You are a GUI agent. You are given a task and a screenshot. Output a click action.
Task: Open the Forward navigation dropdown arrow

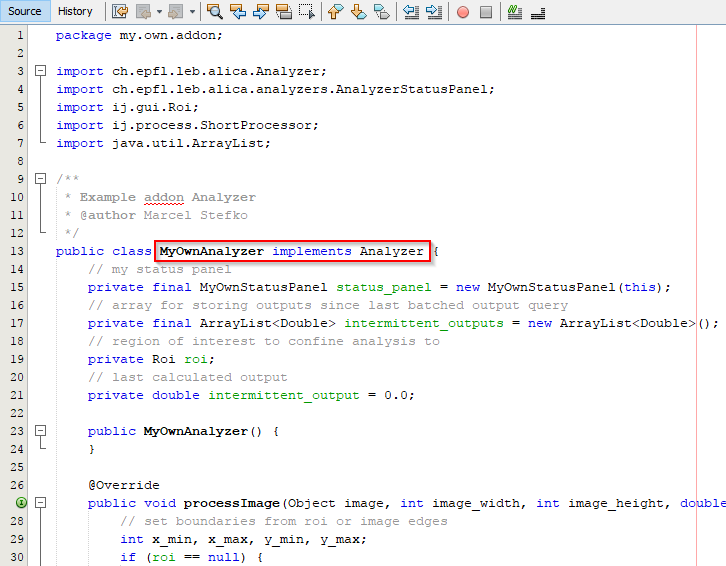click(x=192, y=12)
